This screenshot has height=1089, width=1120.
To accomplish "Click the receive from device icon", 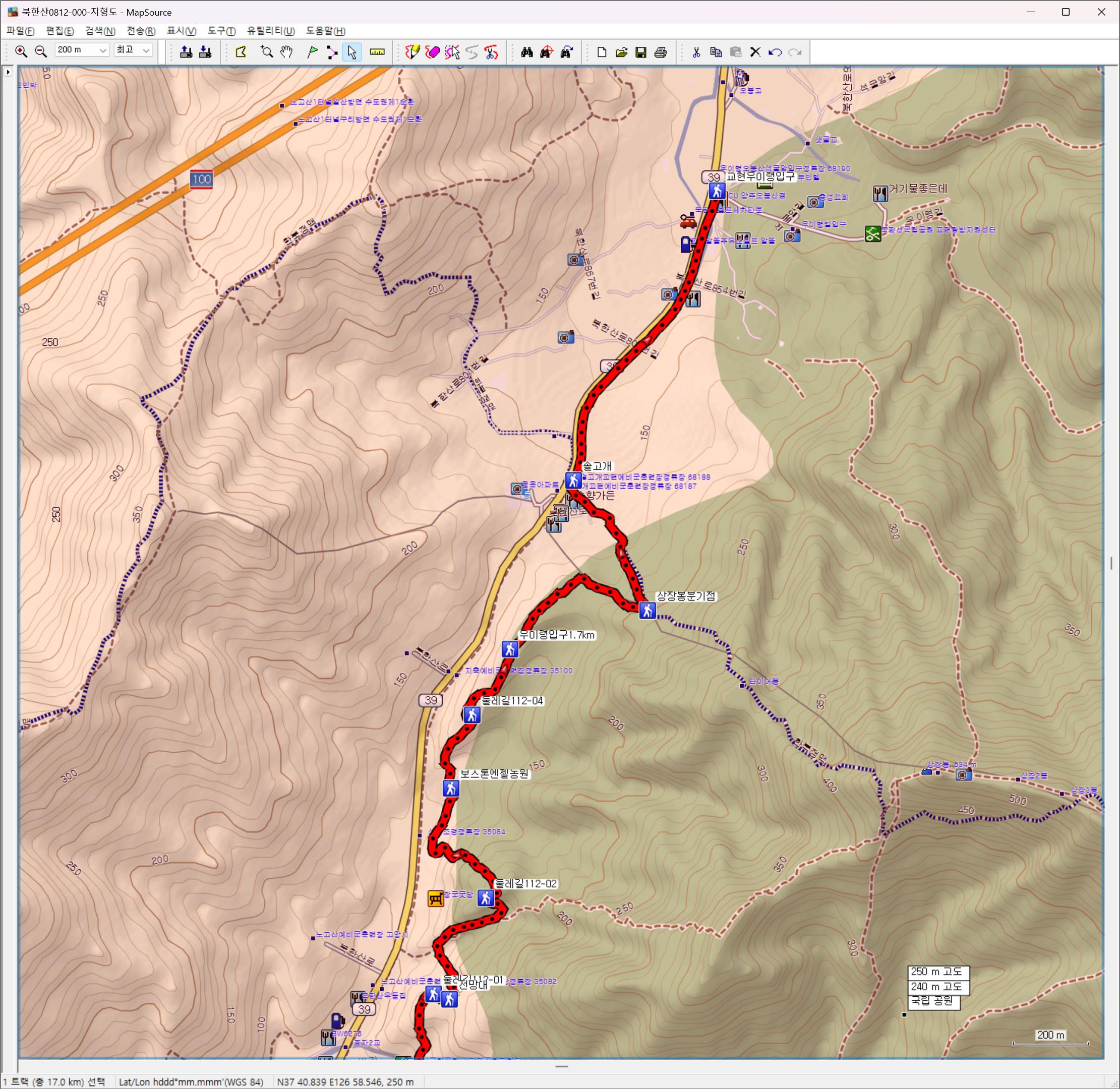I will [205, 52].
